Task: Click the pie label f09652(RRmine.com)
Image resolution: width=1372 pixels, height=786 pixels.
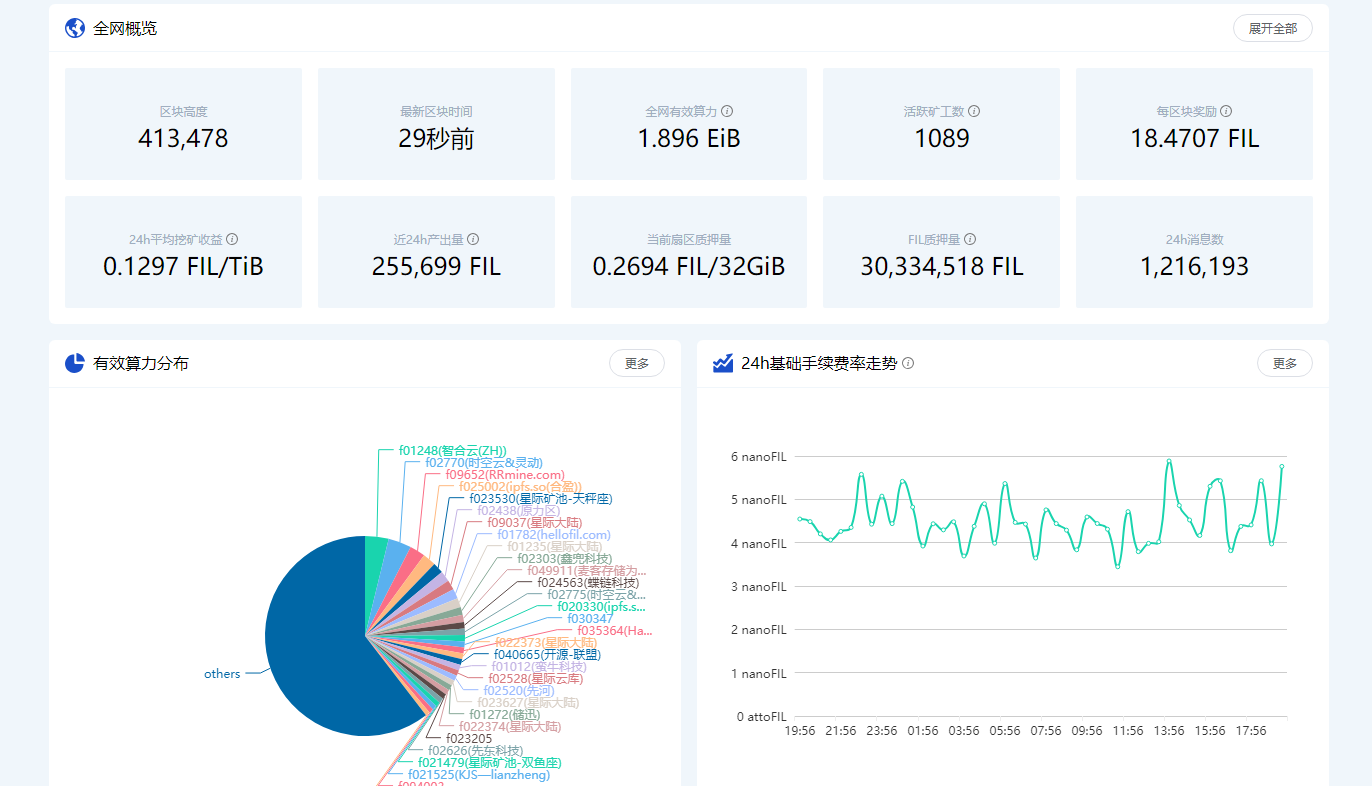Action: [505, 475]
